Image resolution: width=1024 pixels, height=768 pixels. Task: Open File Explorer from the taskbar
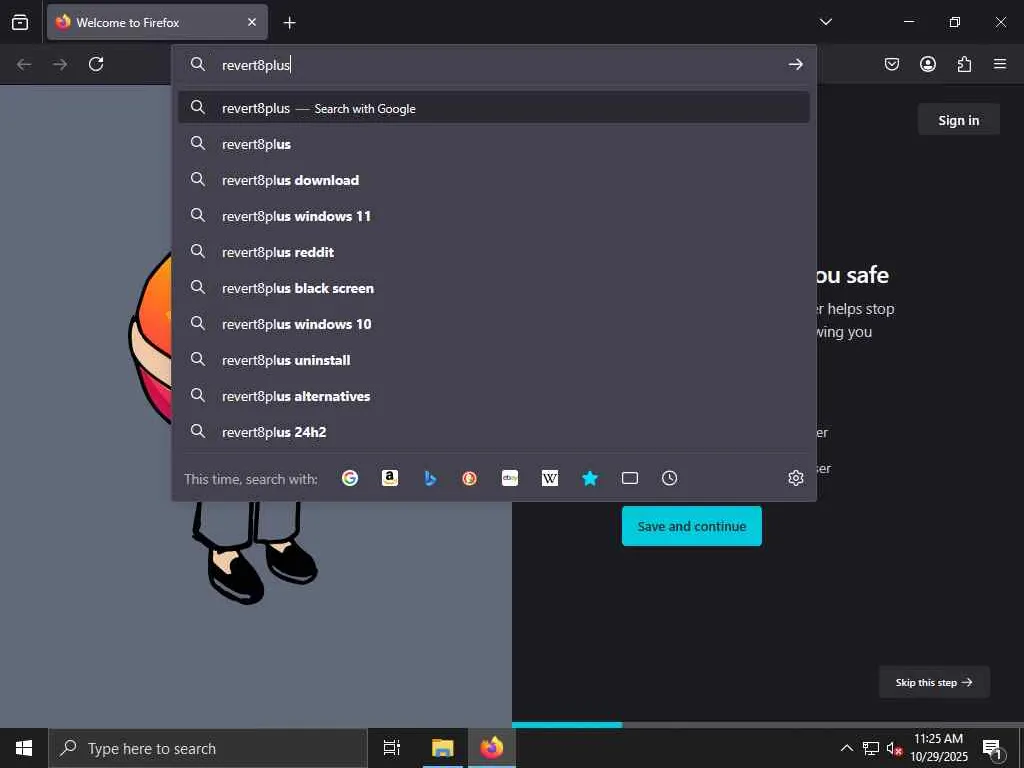(443, 748)
